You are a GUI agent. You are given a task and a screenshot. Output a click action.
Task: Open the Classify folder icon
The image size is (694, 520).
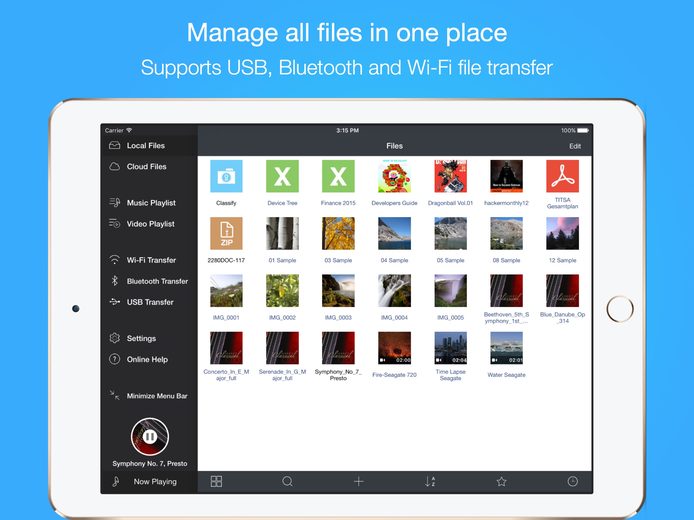226,176
